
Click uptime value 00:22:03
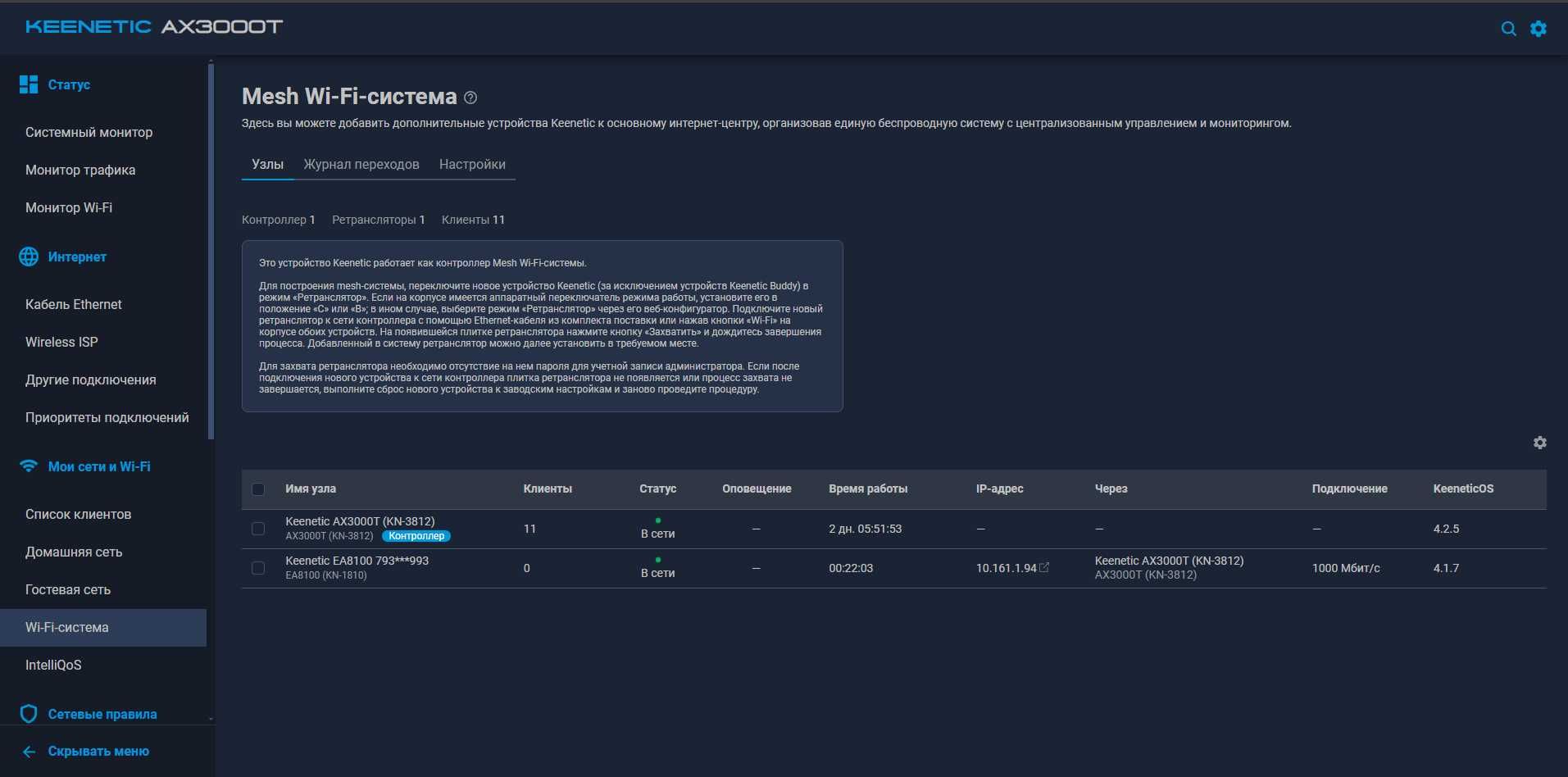click(851, 568)
